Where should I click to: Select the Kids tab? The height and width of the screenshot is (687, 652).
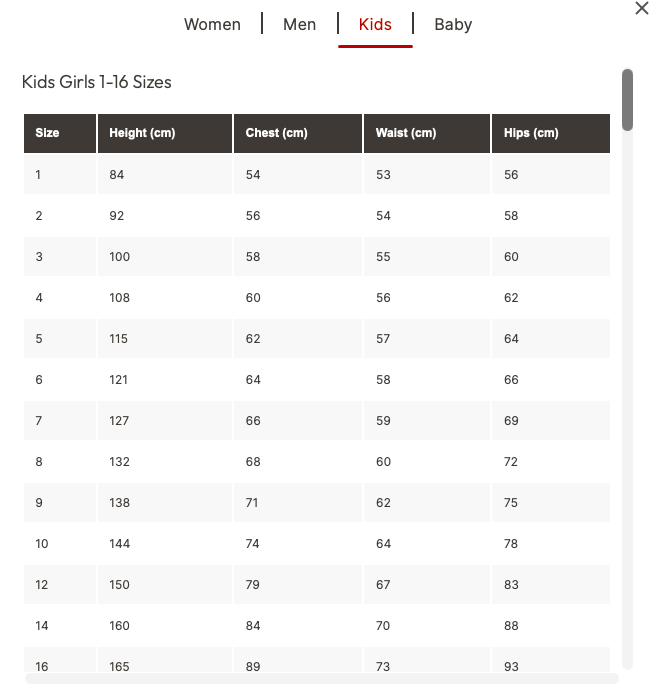coord(375,24)
